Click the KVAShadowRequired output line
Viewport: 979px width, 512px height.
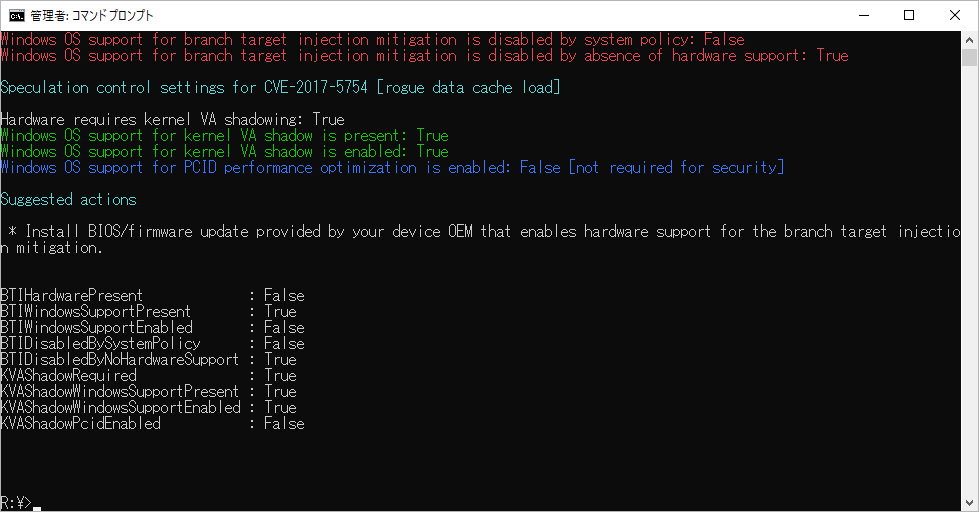pyautogui.click(x=149, y=375)
